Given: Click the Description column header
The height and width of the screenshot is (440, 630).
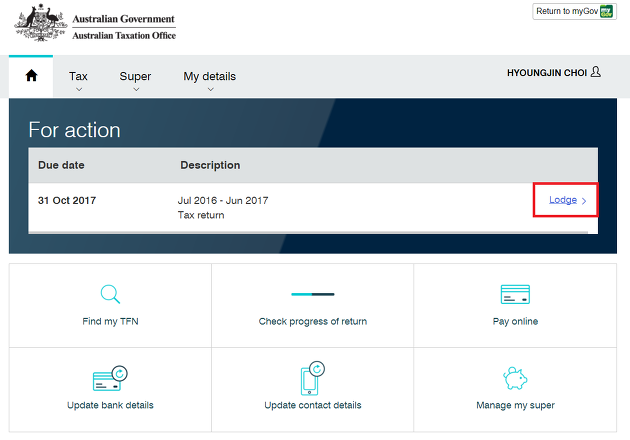Looking at the screenshot, I should [210, 165].
